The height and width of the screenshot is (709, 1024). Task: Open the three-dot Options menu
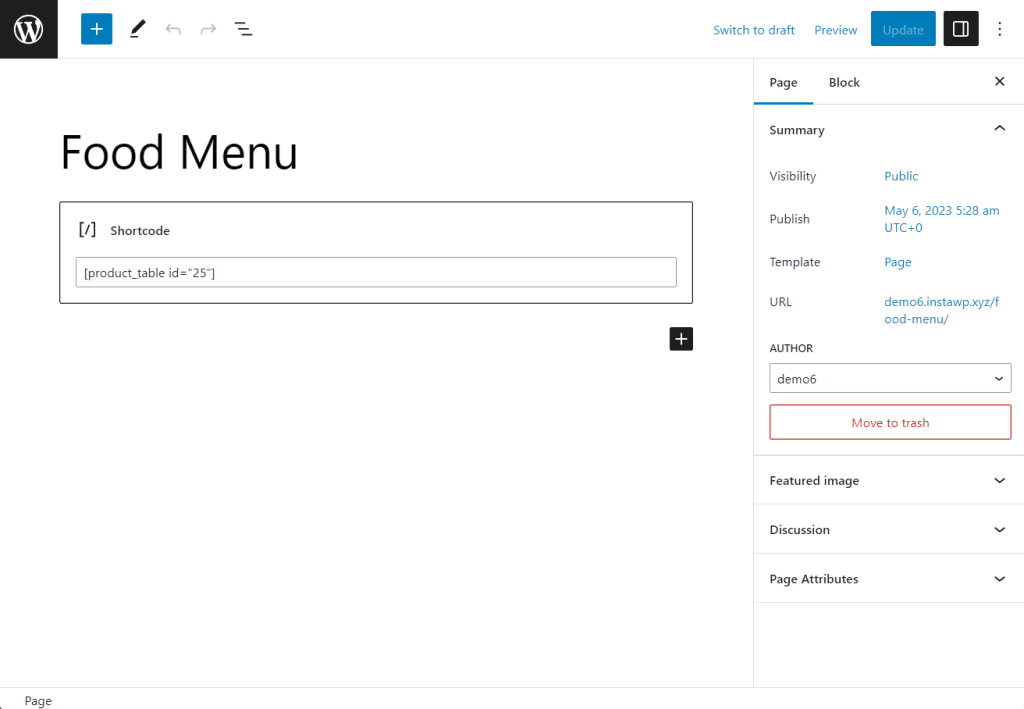pyautogui.click(x=999, y=29)
